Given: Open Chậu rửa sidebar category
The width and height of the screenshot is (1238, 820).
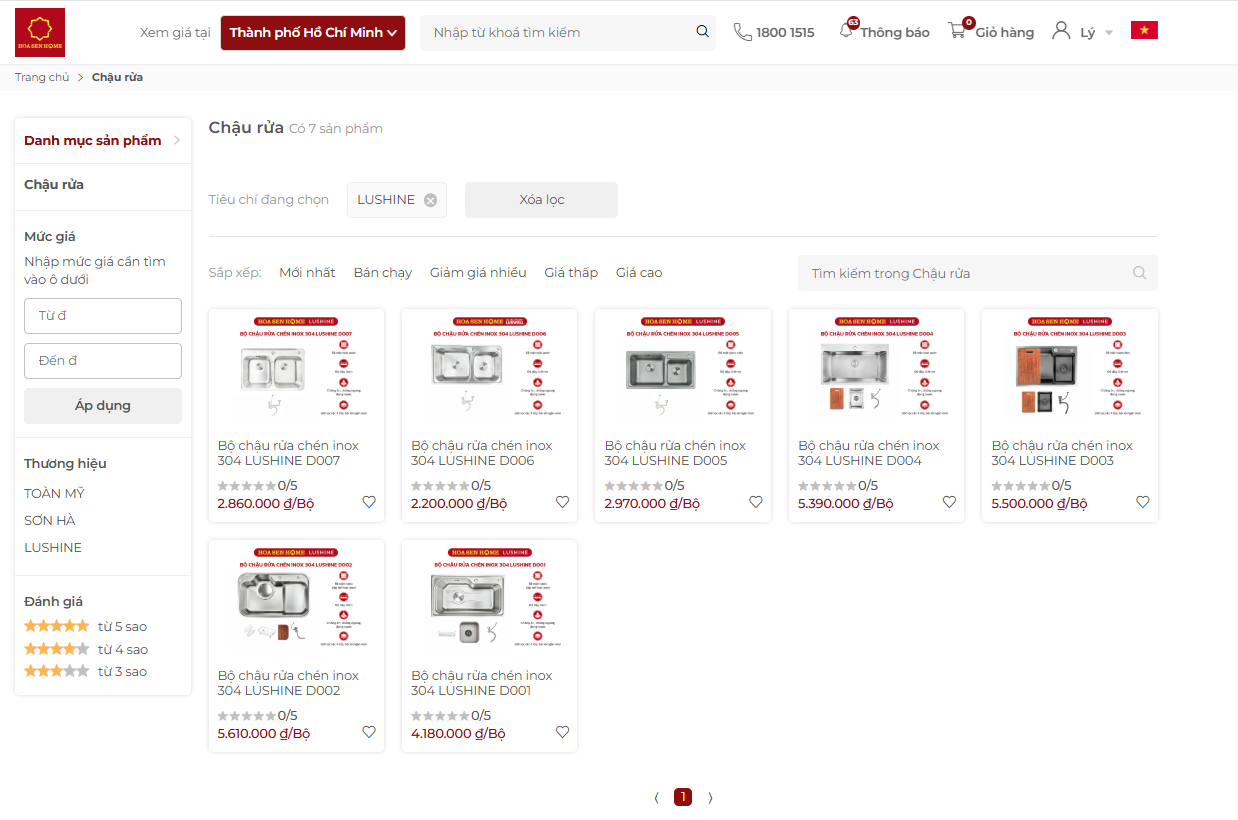Looking at the screenshot, I should click(54, 184).
